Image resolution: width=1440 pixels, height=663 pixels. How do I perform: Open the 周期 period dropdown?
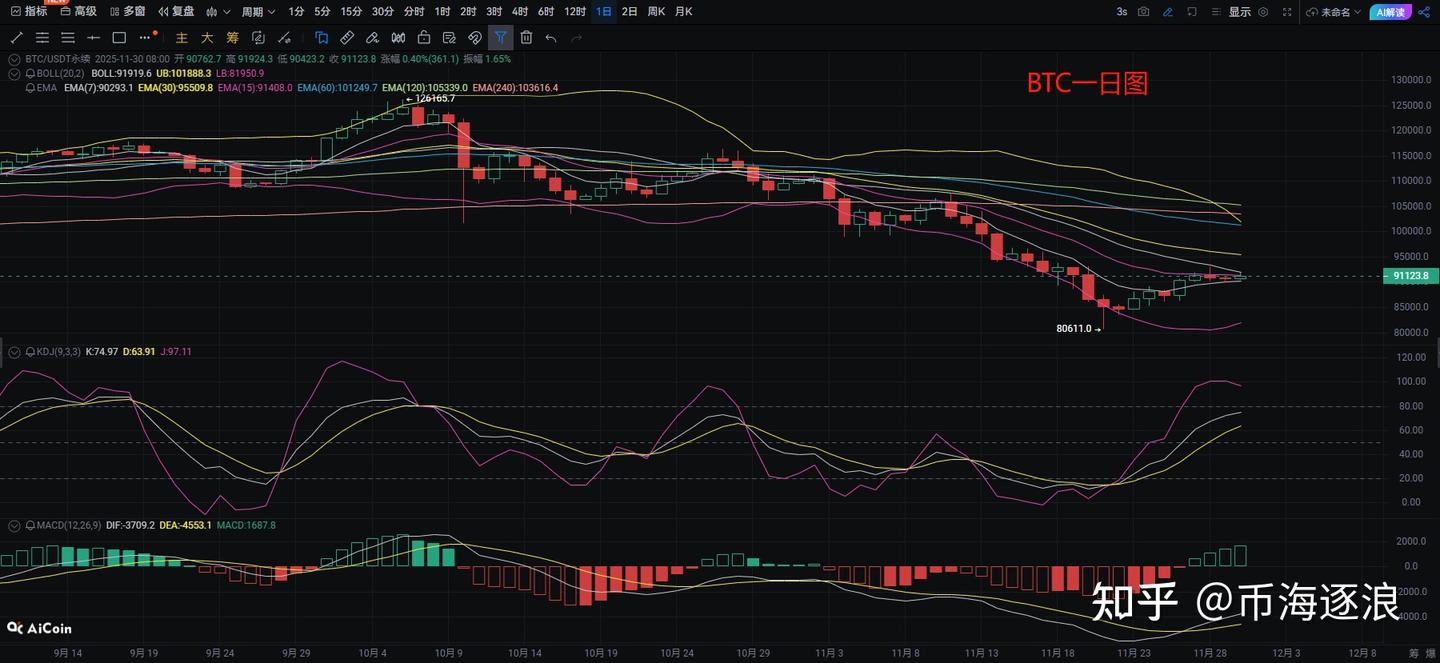[x=253, y=11]
